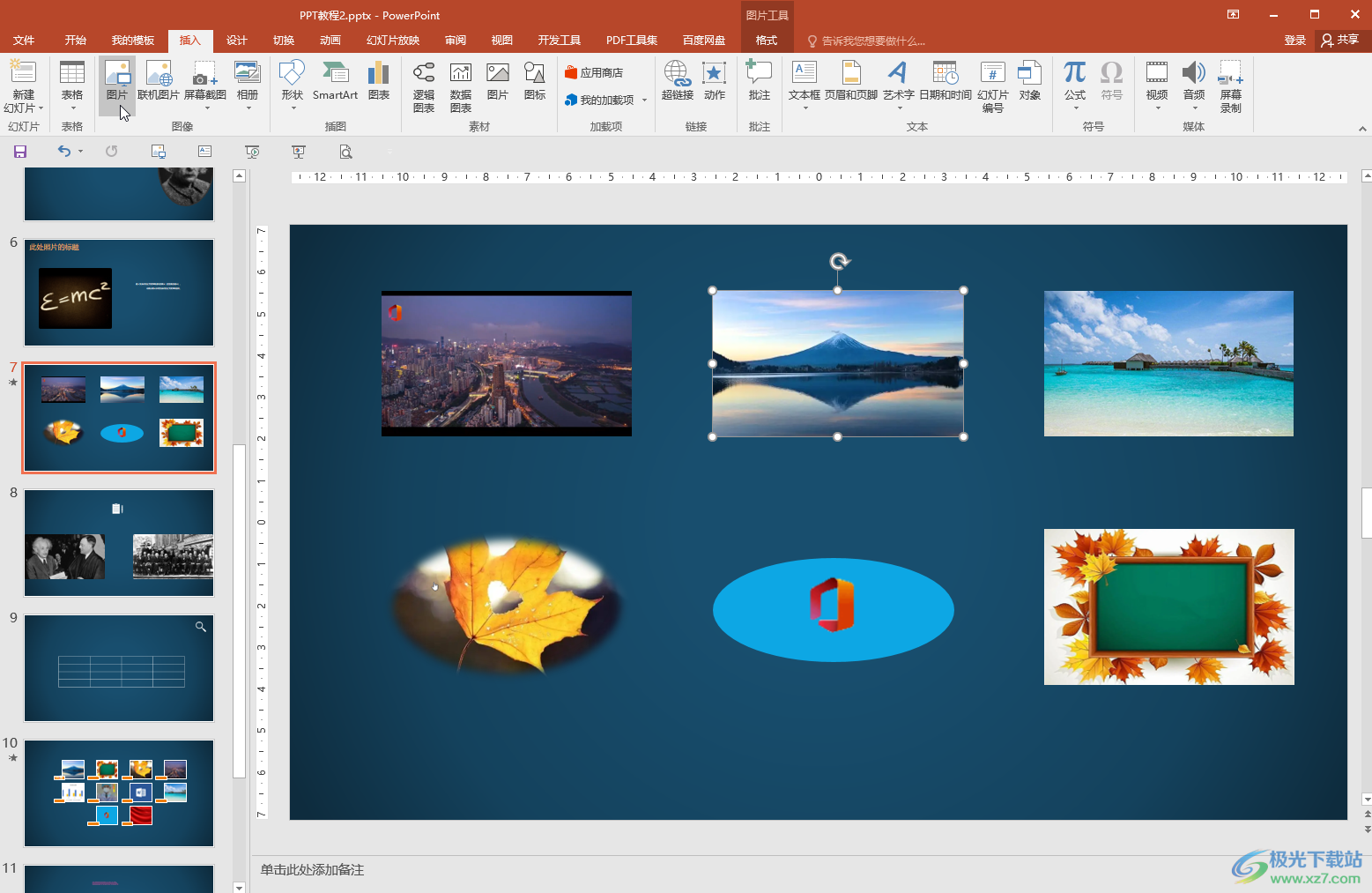Click the Icons (图标) material button
Image resolution: width=1372 pixels, height=893 pixels.
[x=535, y=79]
